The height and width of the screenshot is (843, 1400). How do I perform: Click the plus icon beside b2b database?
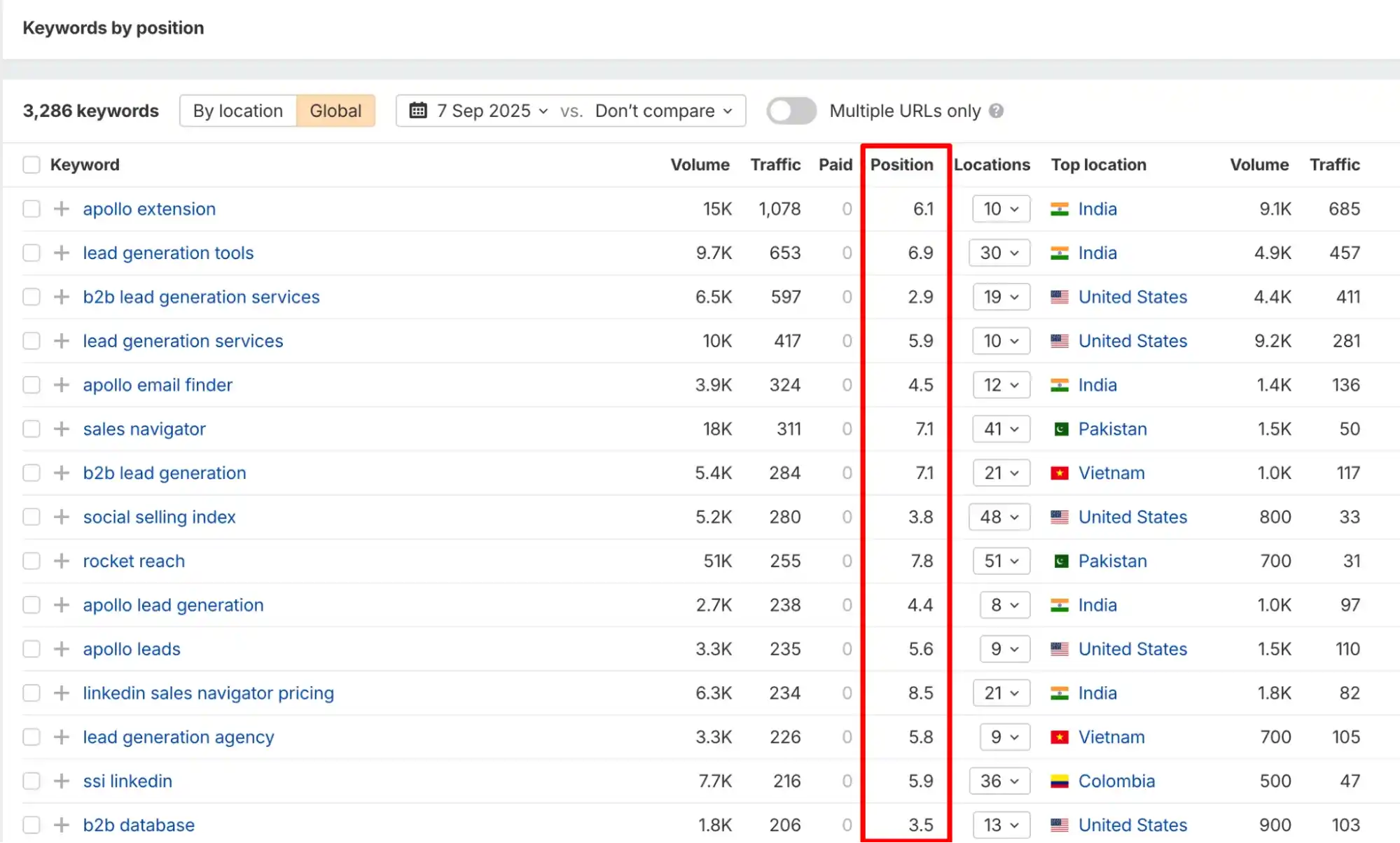[x=62, y=825]
